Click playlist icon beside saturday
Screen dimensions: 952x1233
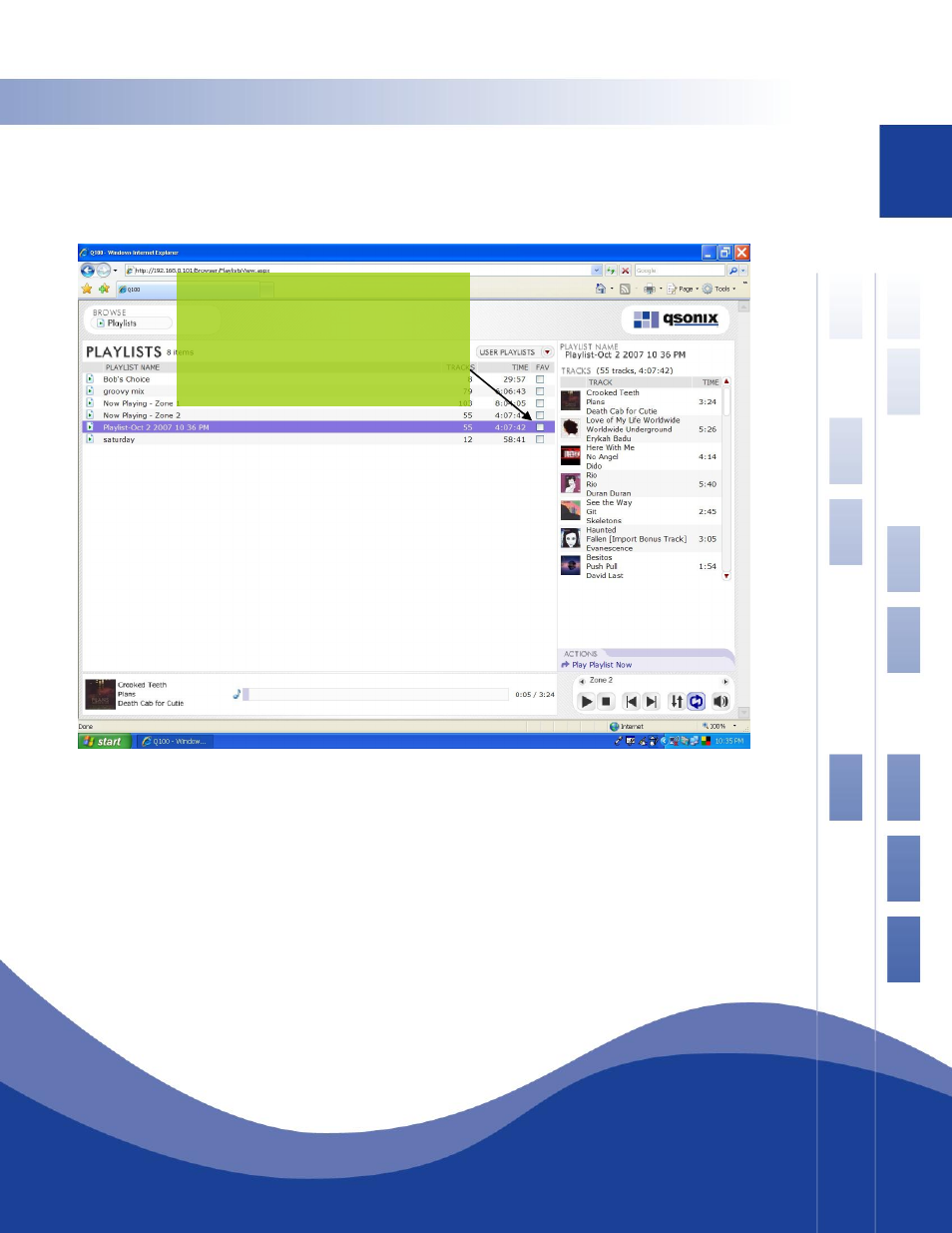pyautogui.click(x=90, y=439)
